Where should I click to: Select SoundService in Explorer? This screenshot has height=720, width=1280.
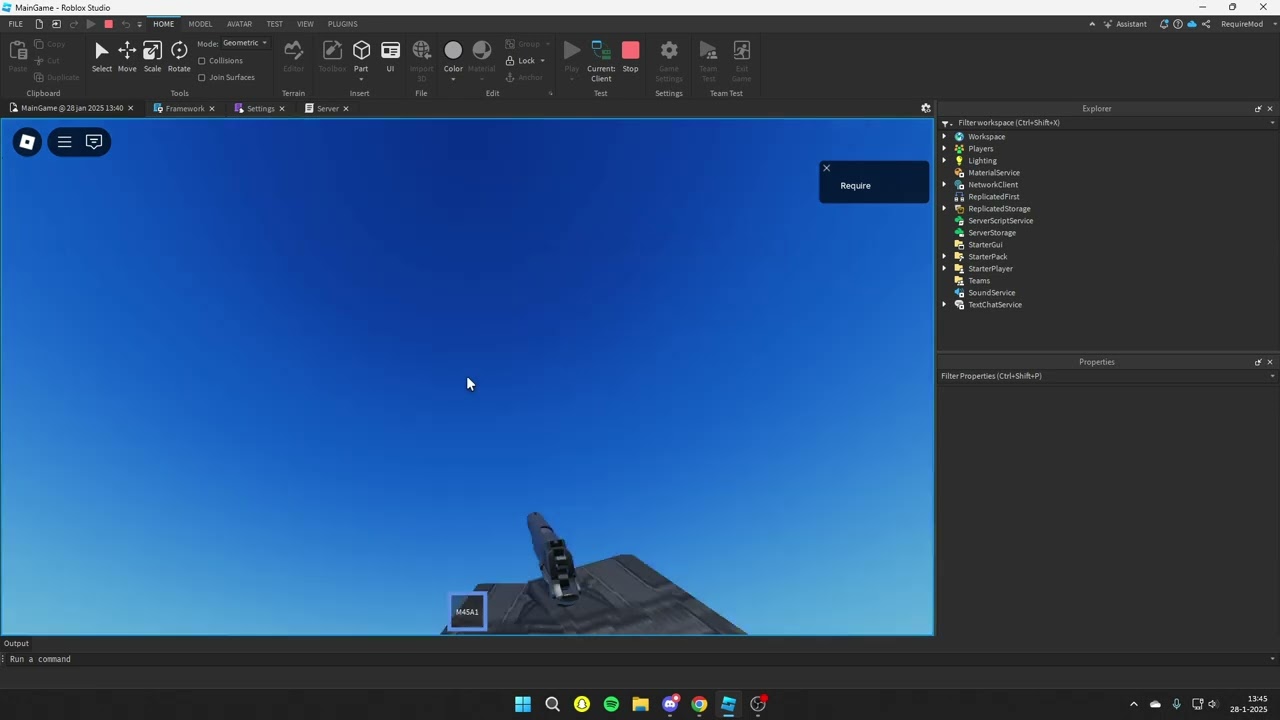[x=991, y=293]
